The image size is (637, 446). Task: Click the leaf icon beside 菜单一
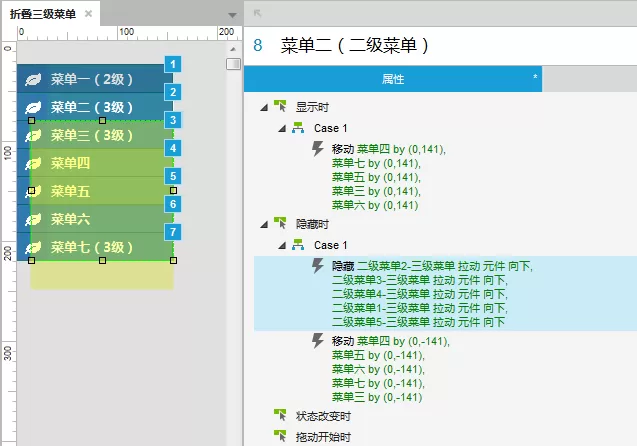(x=33, y=80)
